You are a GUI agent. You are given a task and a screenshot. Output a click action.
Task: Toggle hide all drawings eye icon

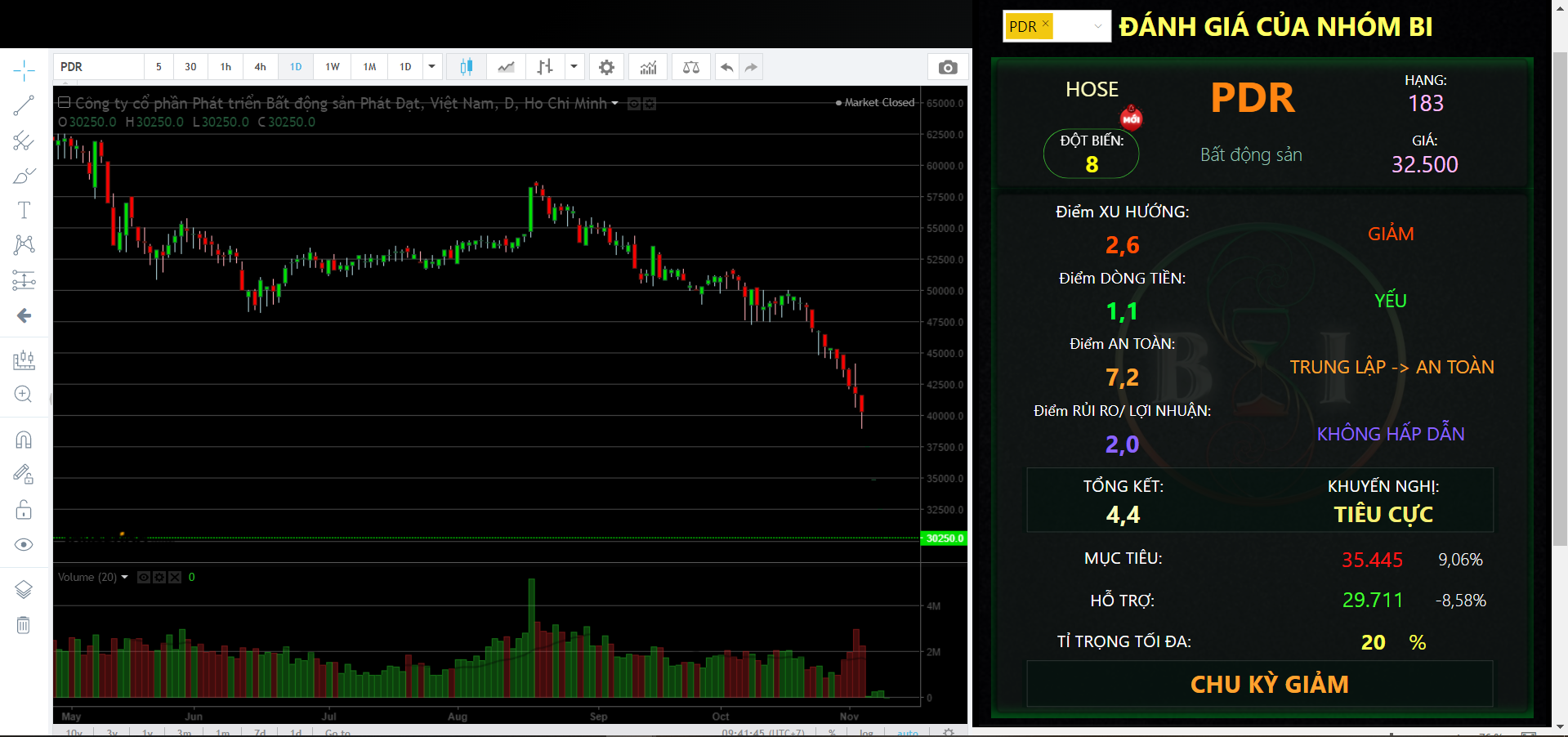coord(24,545)
